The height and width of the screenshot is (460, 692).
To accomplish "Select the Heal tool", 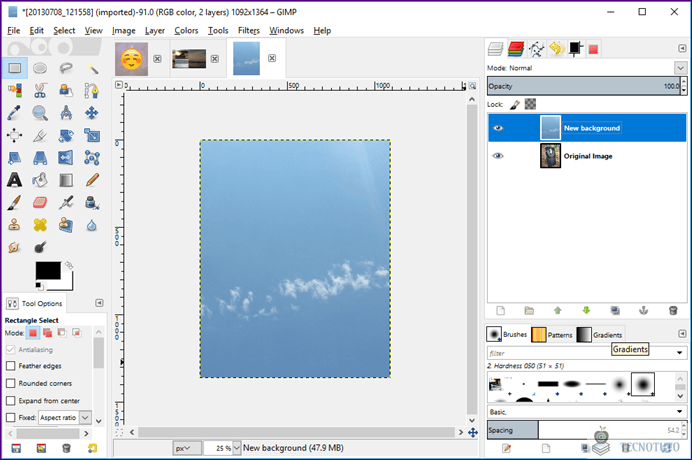I will pyautogui.click(x=40, y=225).
